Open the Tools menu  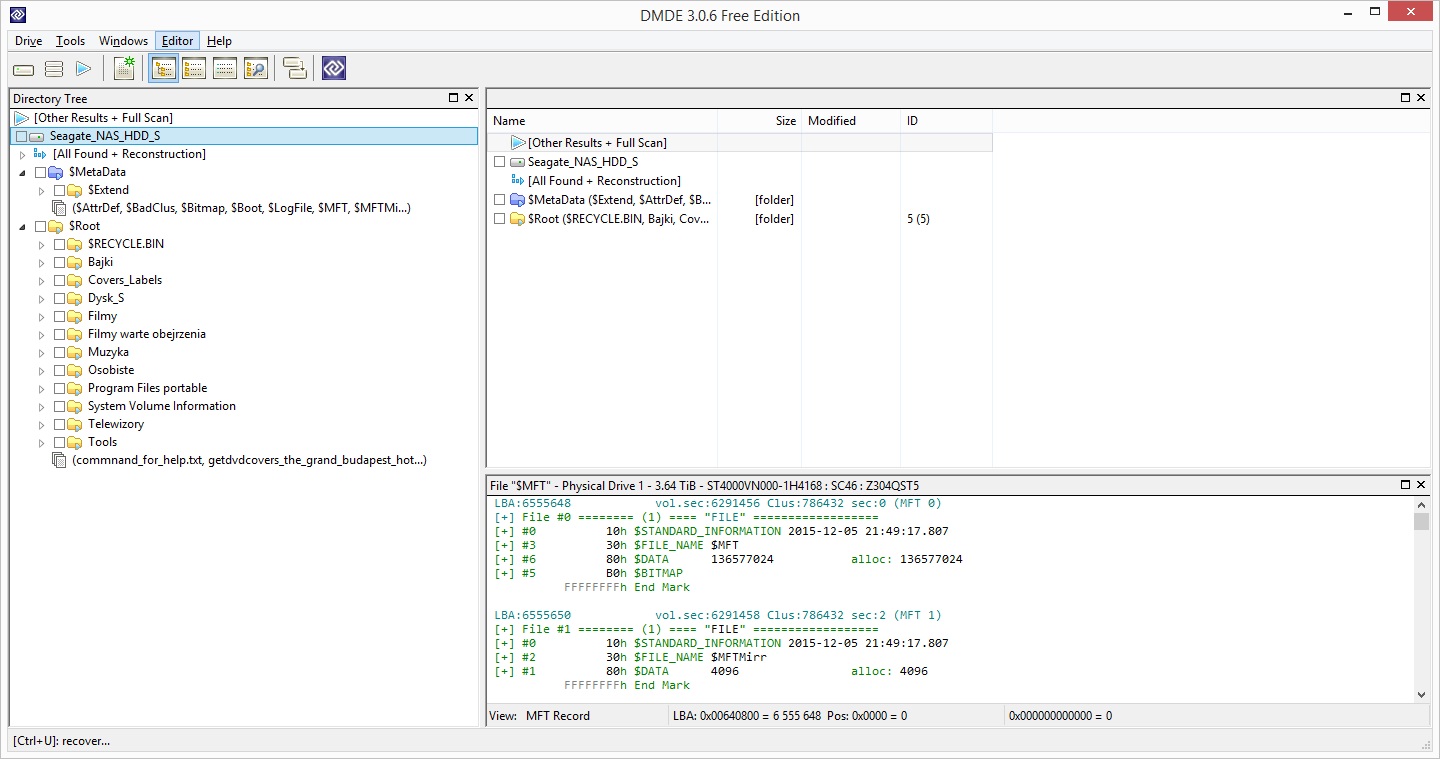tap(70, 41)
